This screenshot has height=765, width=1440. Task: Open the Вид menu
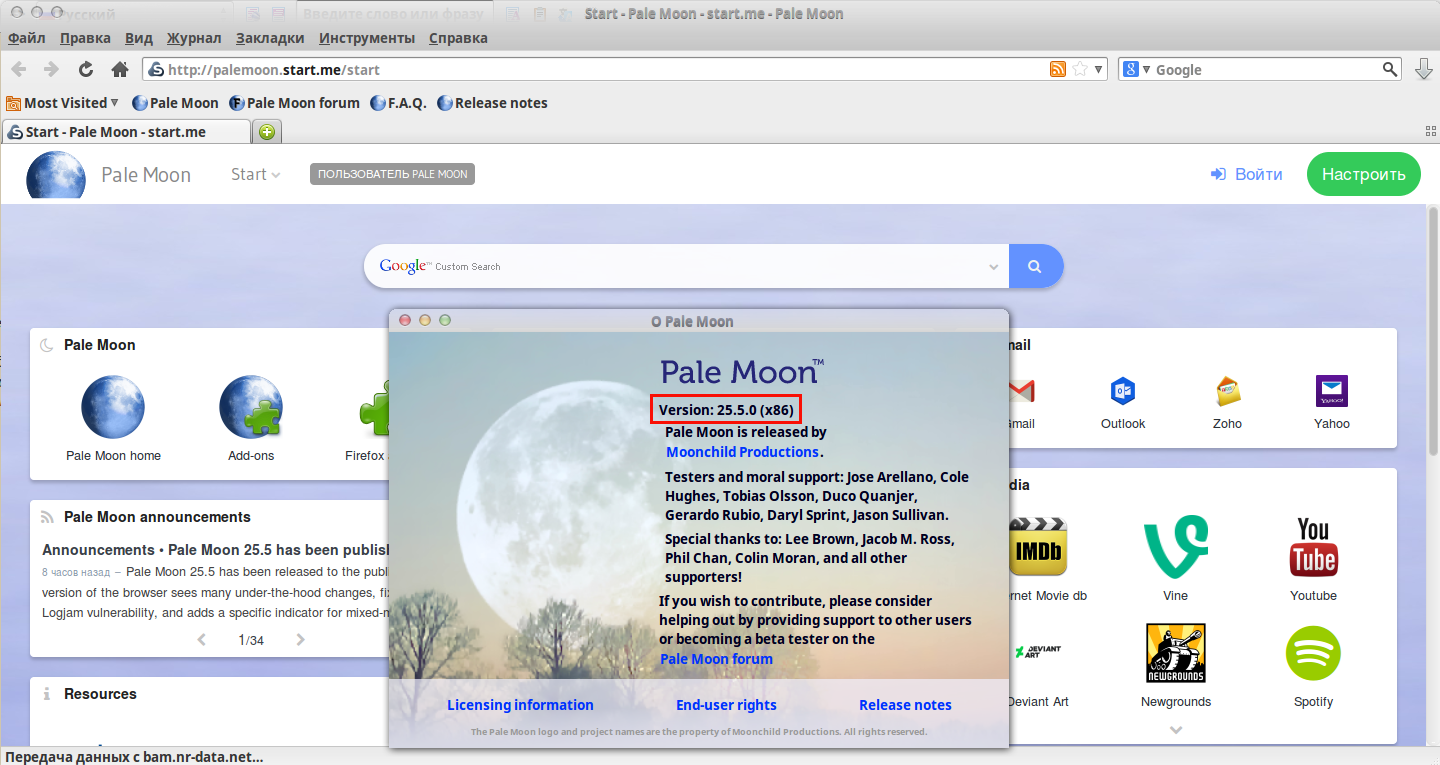click(139, 38)
